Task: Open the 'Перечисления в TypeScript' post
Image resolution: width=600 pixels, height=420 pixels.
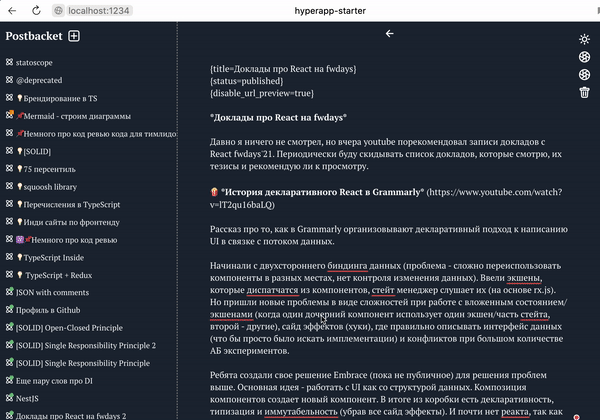Action: tap(68, 205)
